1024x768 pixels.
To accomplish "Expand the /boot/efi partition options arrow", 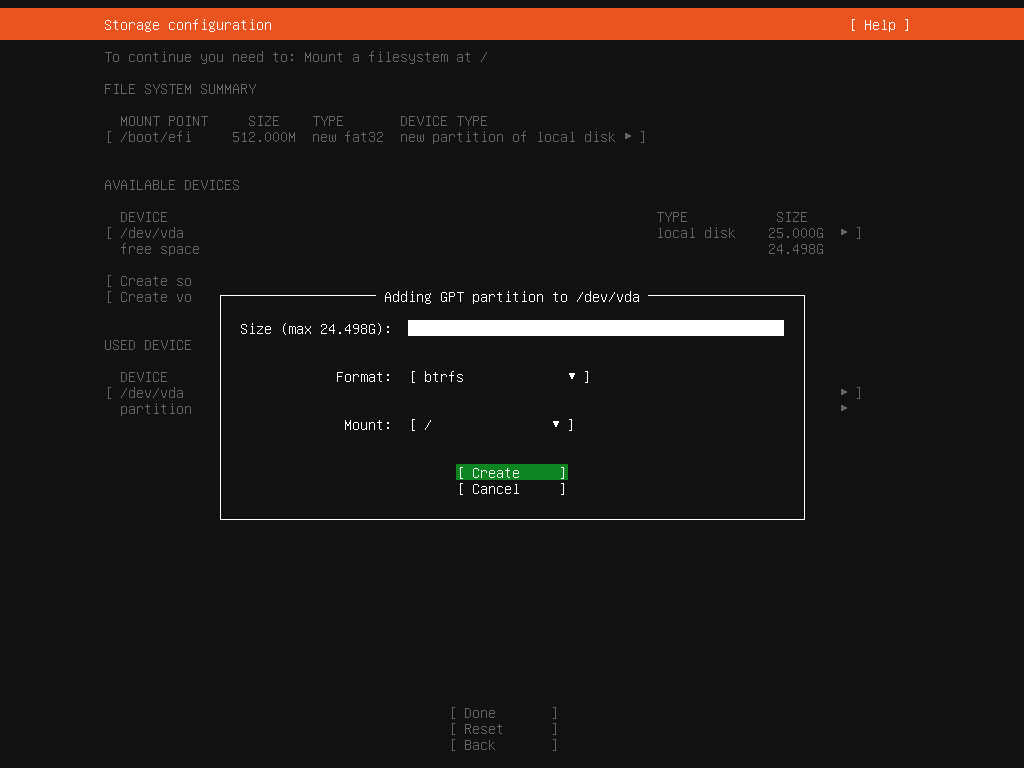I will pyautogui.click(x=630, y=137).
